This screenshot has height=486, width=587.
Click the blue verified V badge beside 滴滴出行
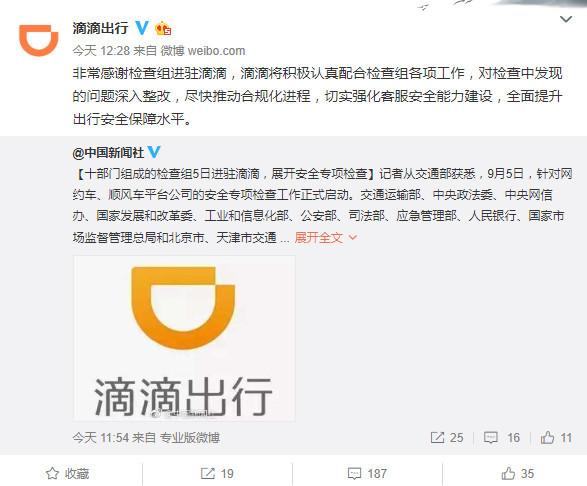pyautogui.click(x=142, y=28)
